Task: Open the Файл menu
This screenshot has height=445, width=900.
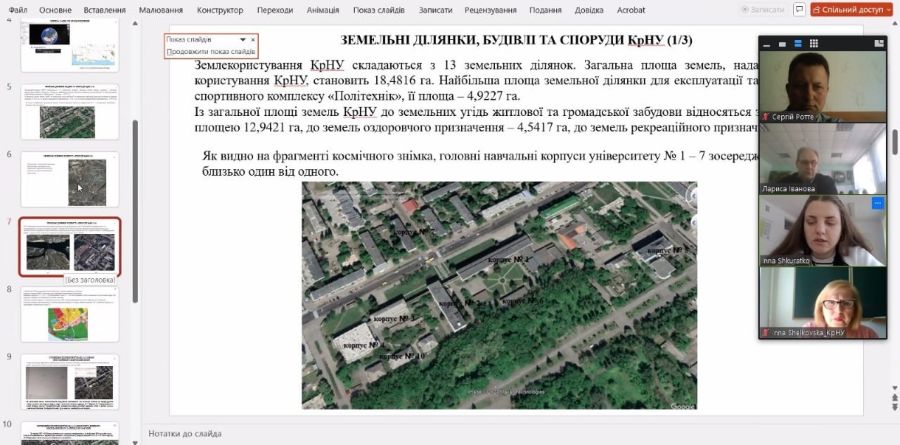Action: click(18, 10)
